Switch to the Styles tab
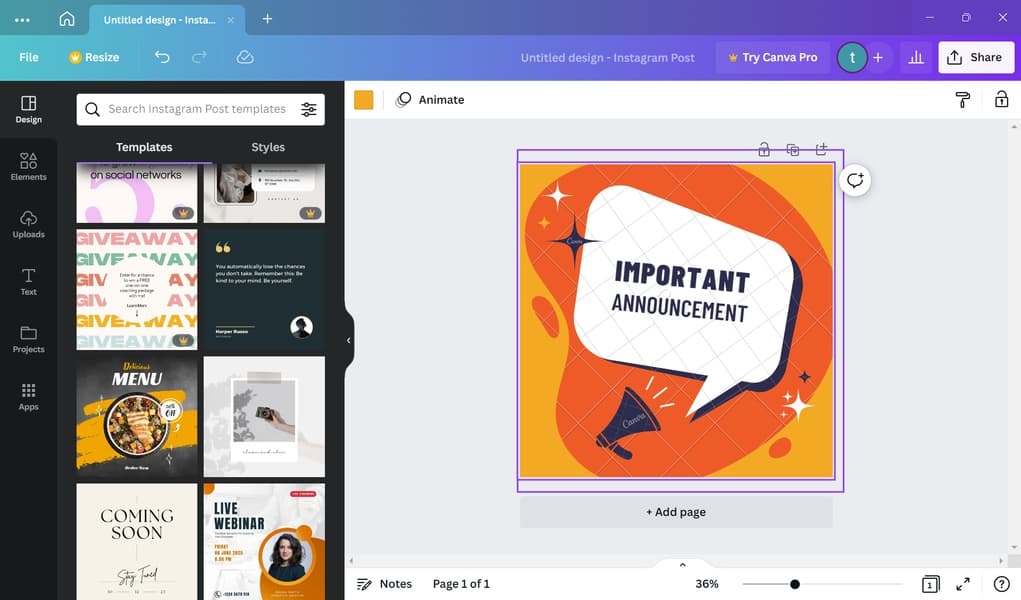Viewport: 1021px width, 600px height. (268, 147)
